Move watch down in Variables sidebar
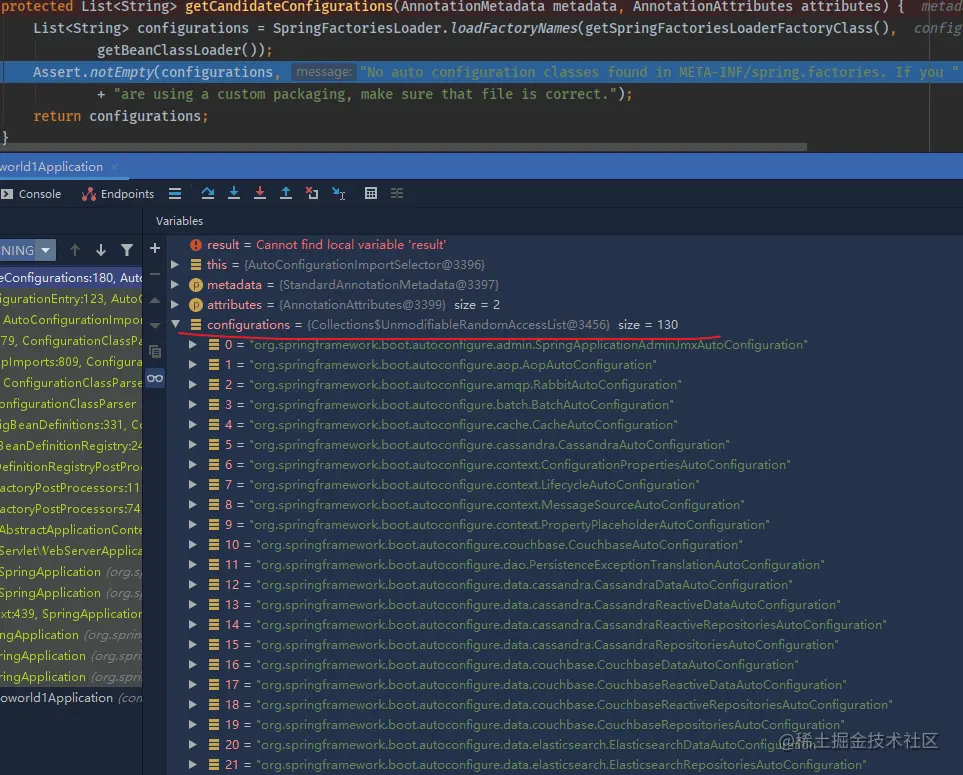The image size is (963, 775). click(x=155, y=325)
